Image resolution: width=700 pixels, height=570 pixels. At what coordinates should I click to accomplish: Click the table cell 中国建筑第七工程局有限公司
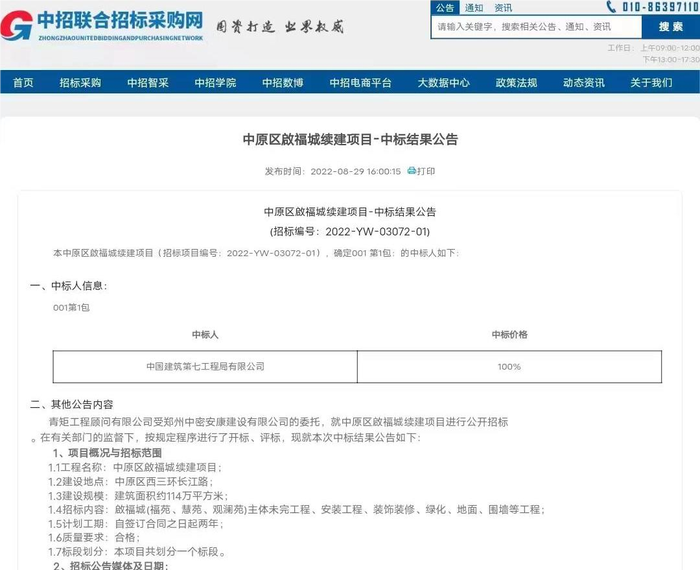pos(205,366)
